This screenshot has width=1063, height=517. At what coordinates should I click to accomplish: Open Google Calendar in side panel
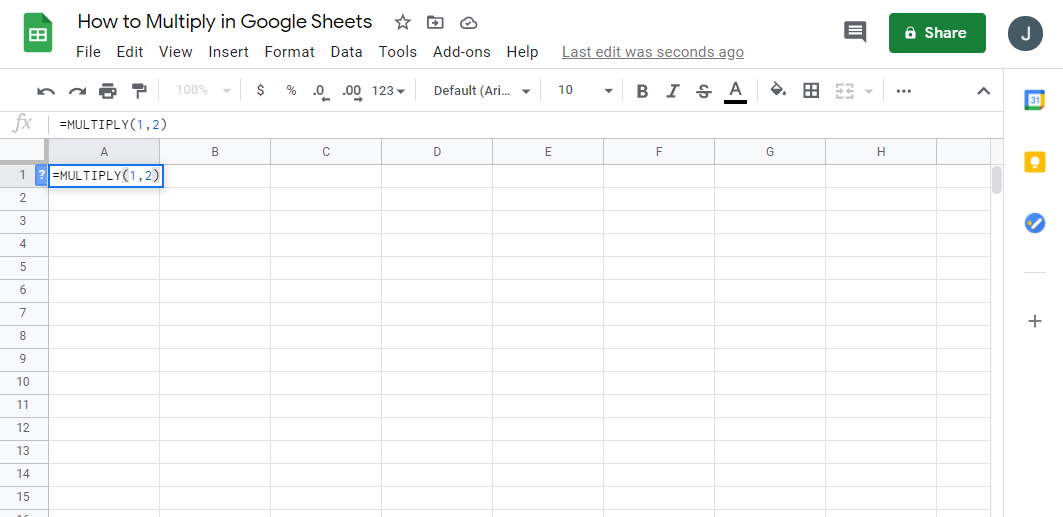click(1035, 100)
